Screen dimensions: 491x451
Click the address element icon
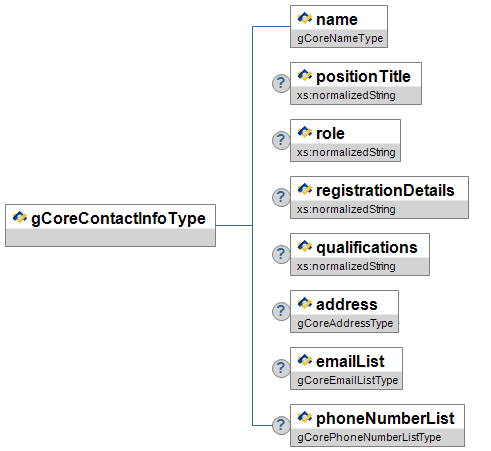[x=305, y=303]
